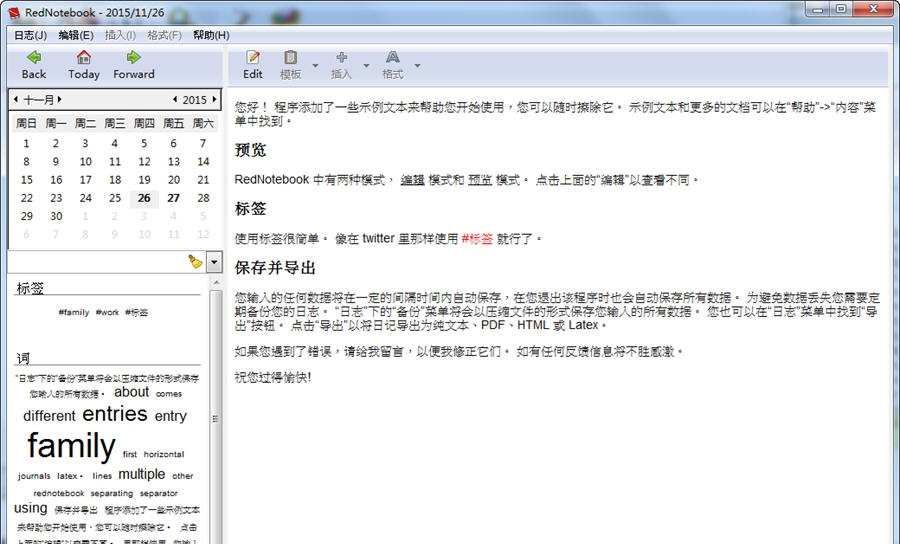Click the word 'separating' in word cloud
Screen dimensions: 900x544
112,493
